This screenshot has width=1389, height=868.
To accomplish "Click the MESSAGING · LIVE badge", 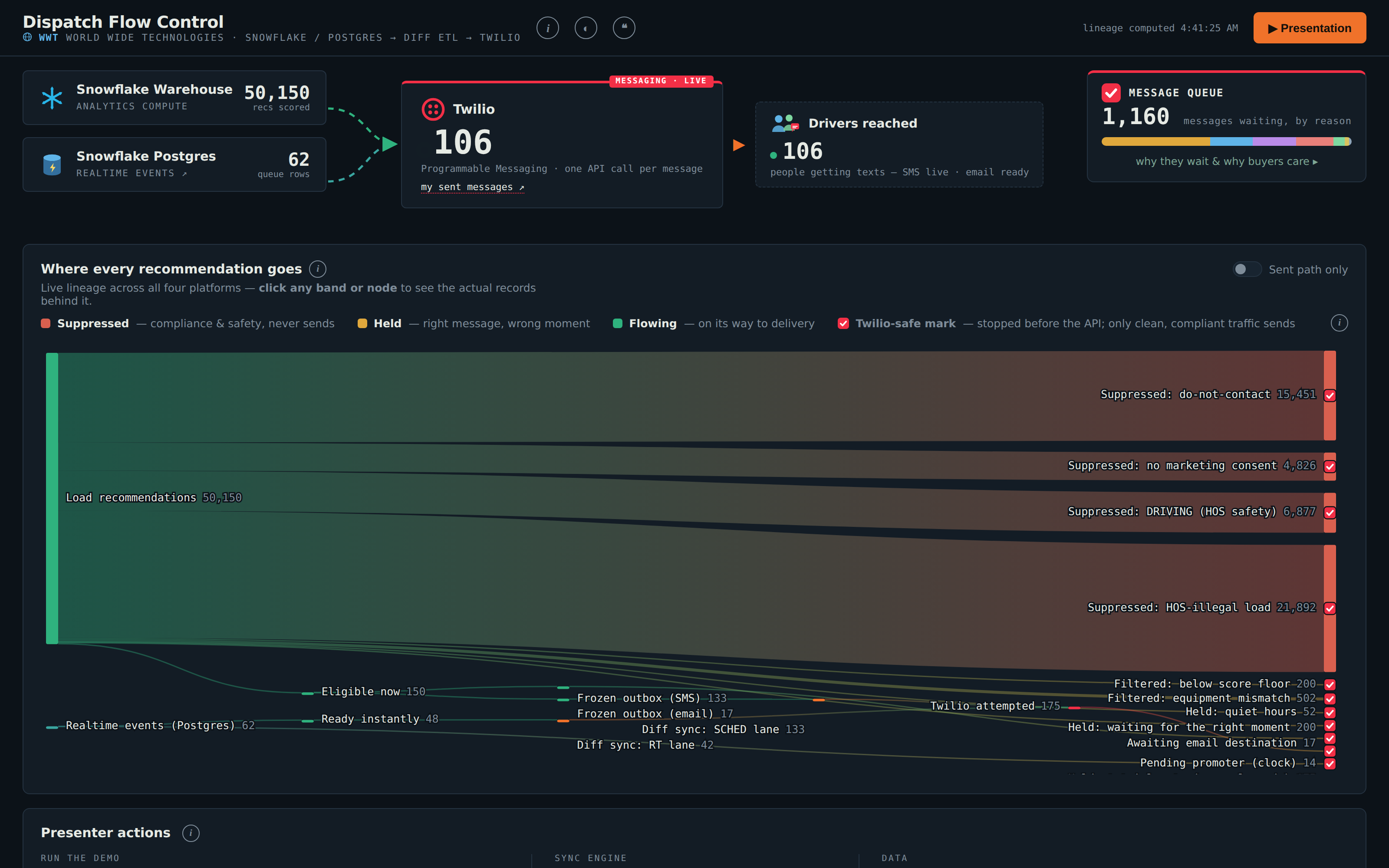I will (x=661, y=81).
